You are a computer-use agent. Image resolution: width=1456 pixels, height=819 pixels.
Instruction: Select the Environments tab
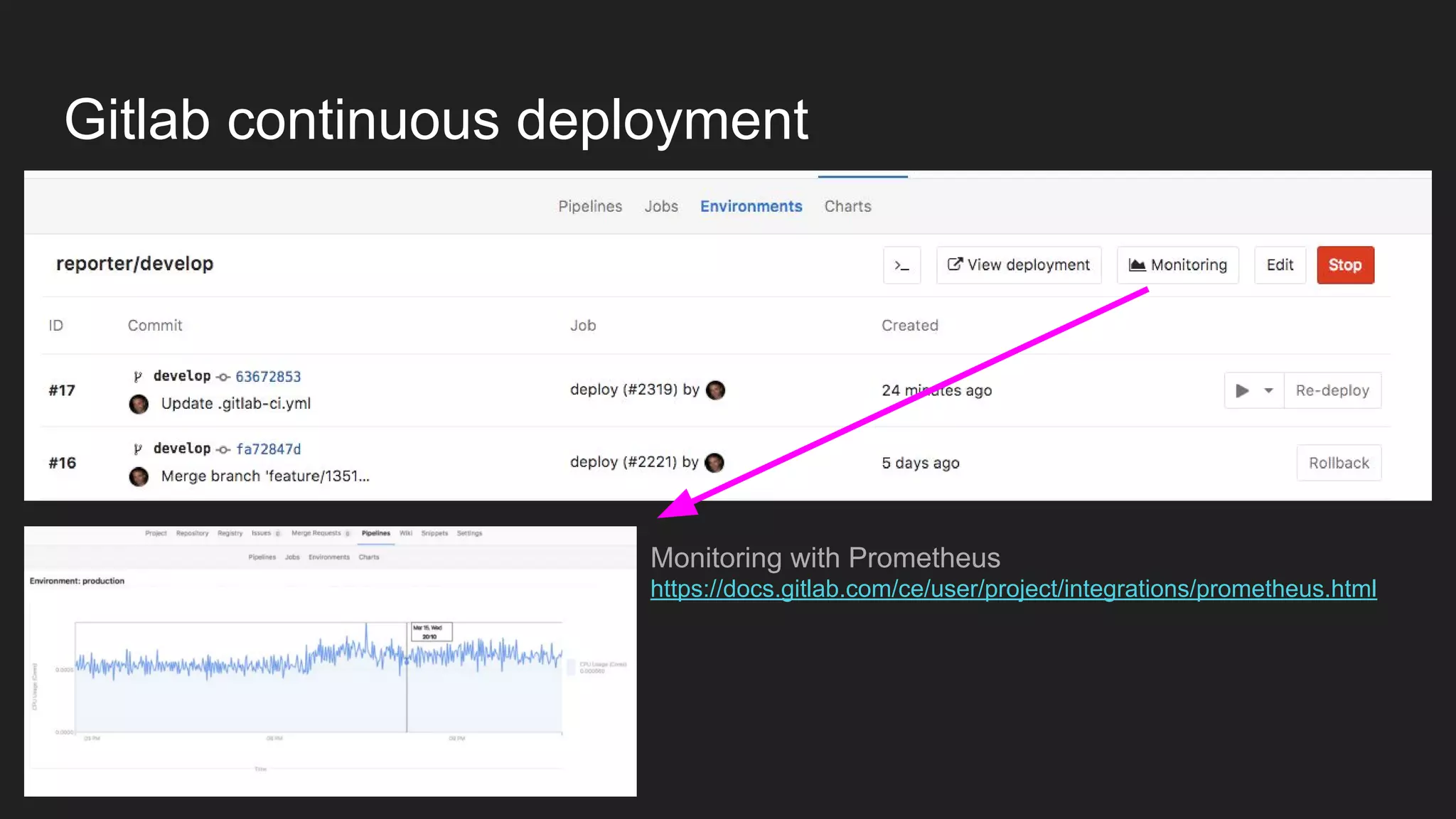click(751, 206)
